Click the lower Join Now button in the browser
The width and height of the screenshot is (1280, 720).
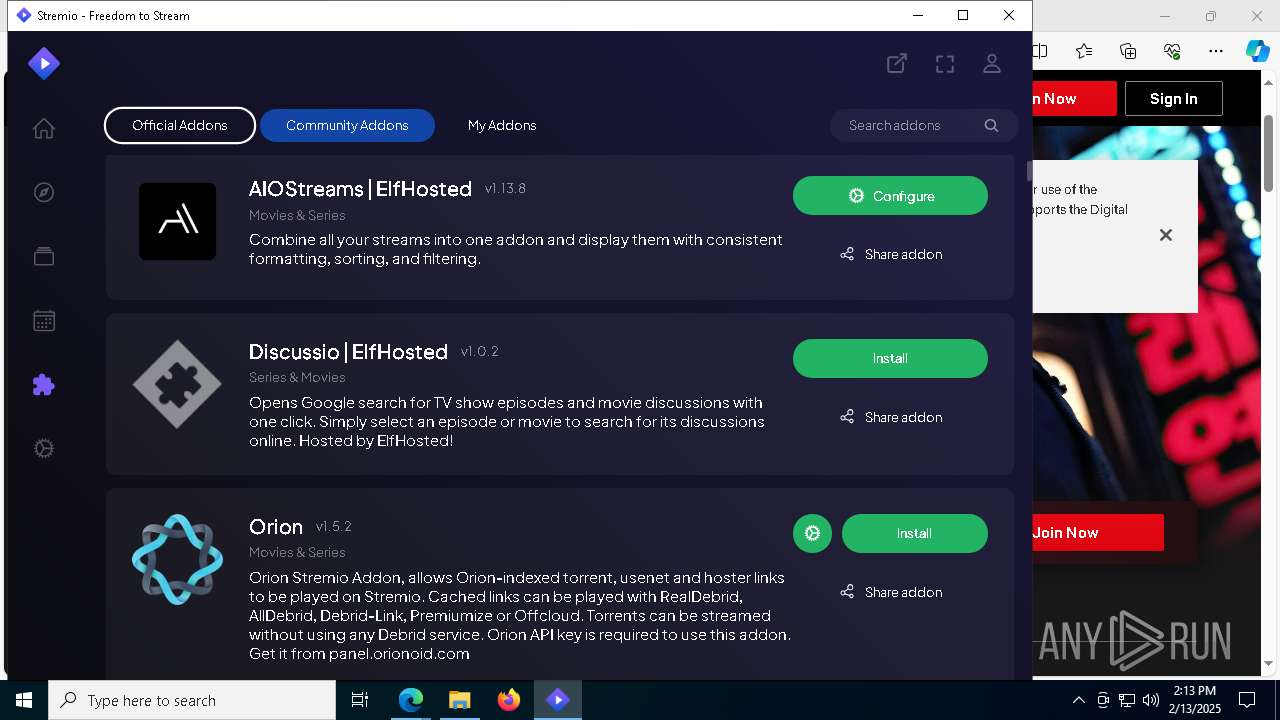coord(1098,532)
